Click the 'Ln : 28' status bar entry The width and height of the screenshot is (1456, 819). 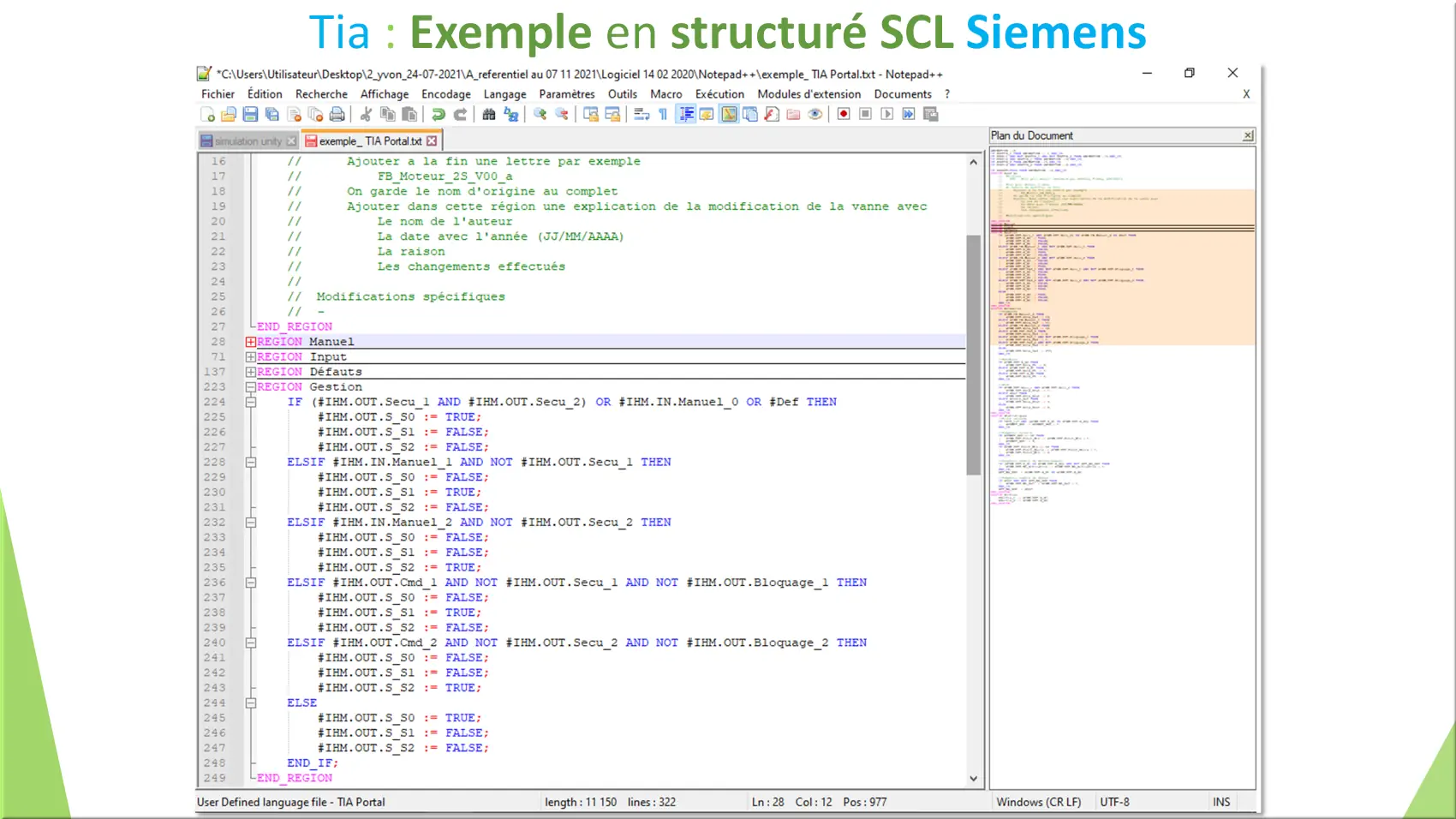pyautogui.click(x=767, y=803)
